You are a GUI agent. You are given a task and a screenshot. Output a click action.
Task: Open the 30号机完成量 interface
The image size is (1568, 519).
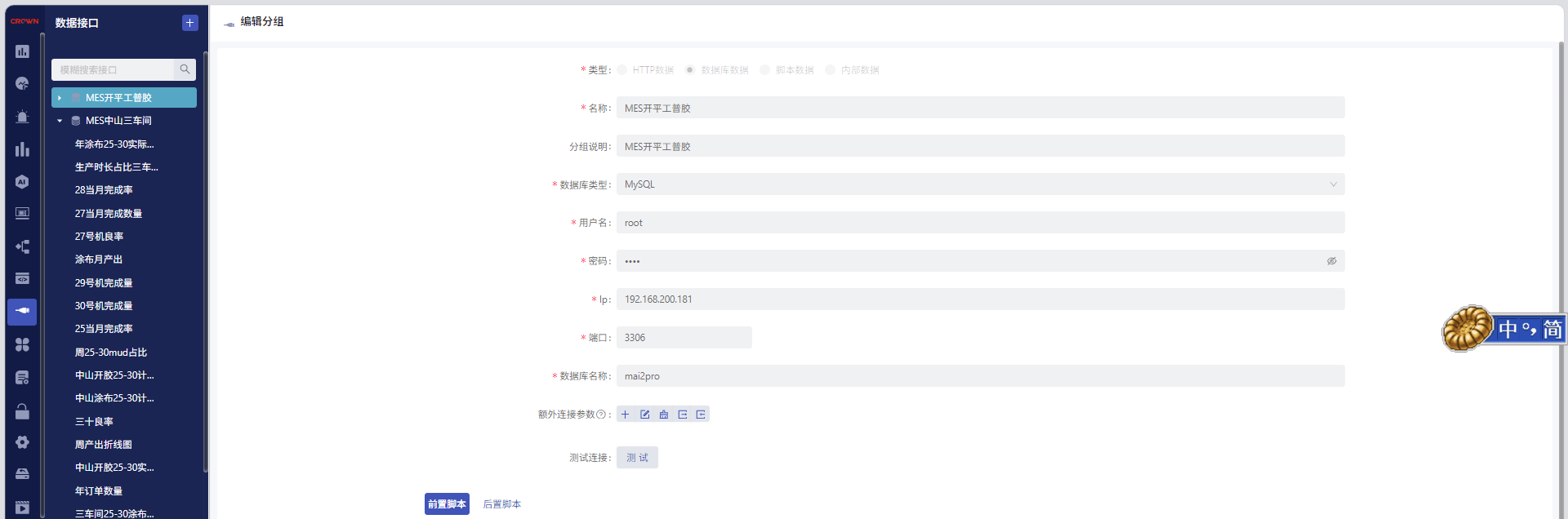pos(104,306)
